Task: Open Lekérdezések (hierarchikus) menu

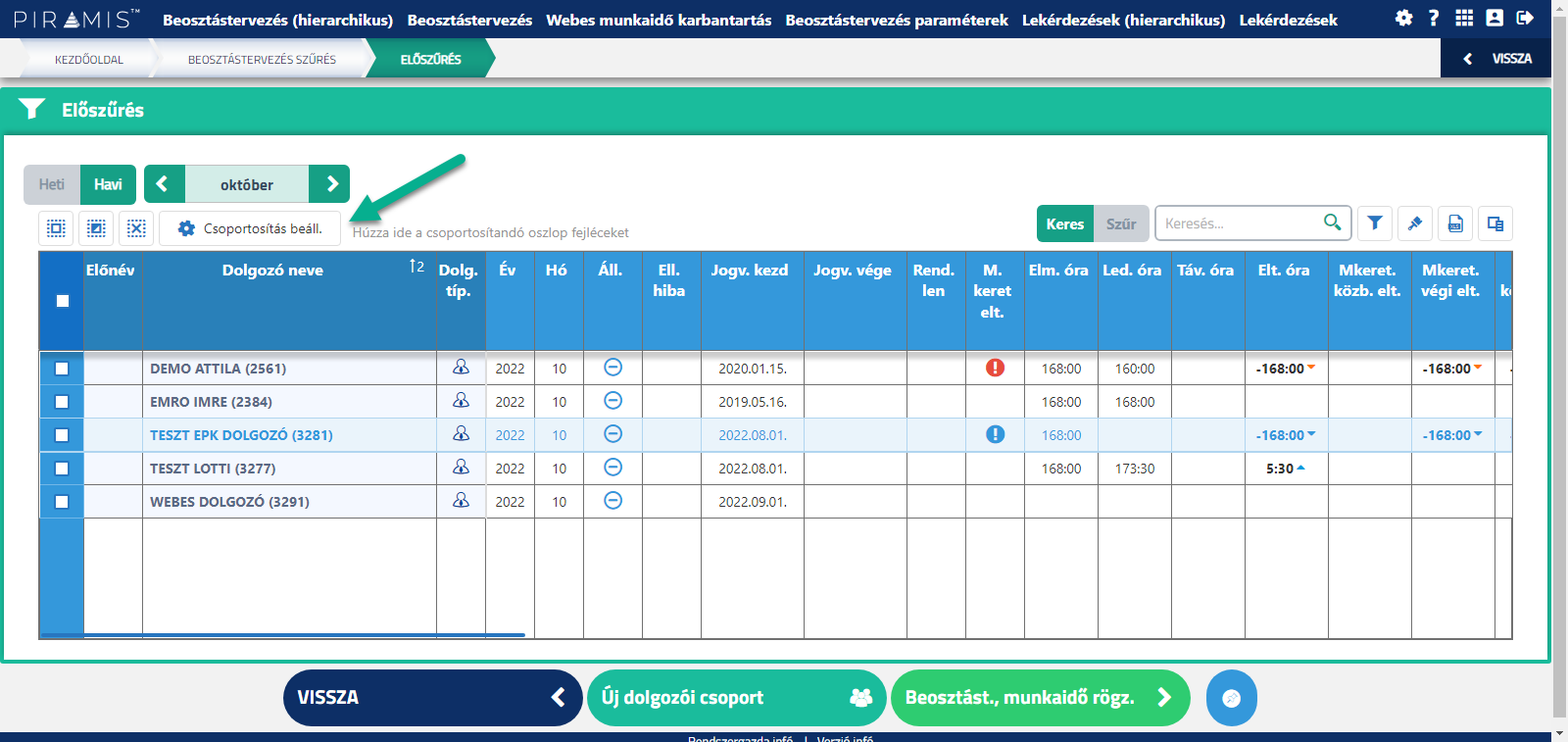Action: (1123, 20)
